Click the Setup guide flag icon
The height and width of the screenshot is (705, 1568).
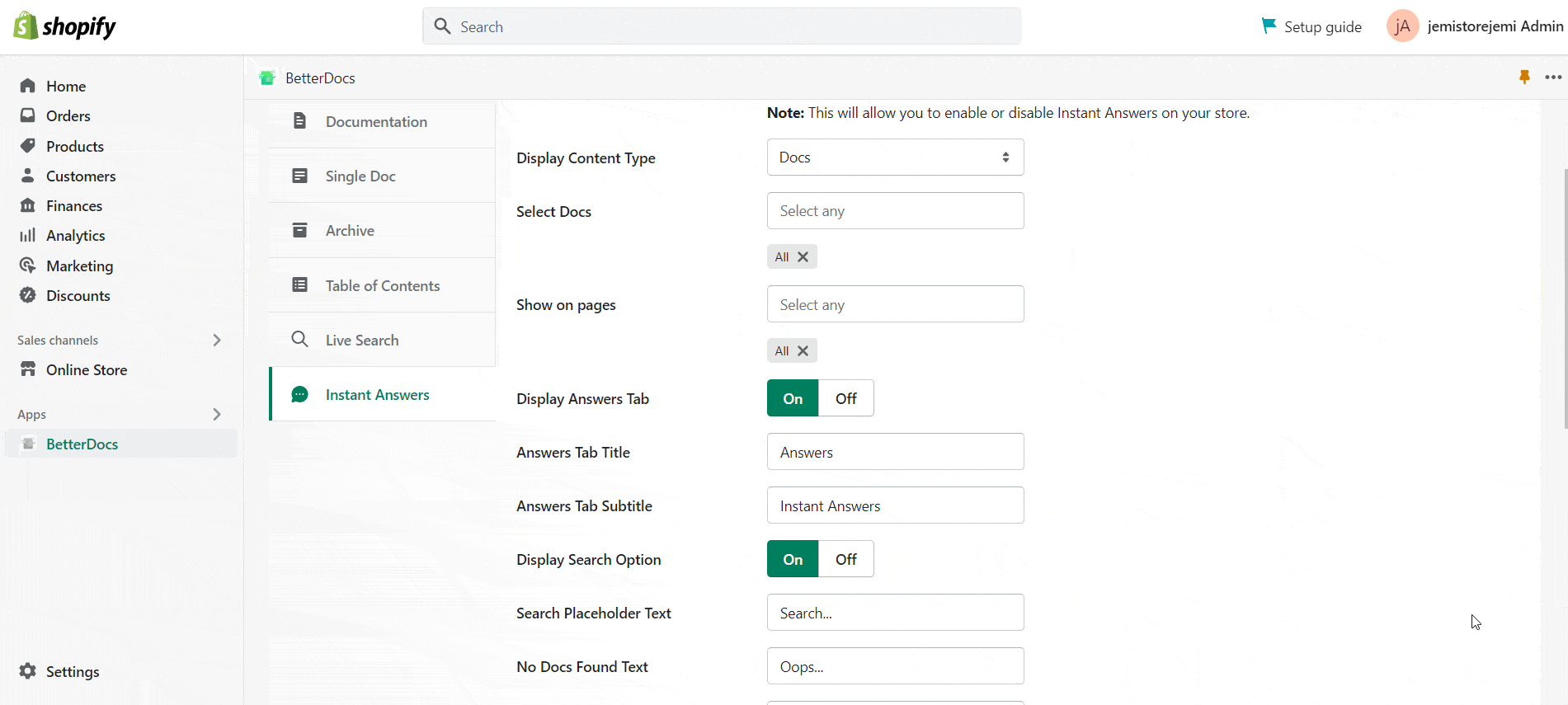(1269, 26)
